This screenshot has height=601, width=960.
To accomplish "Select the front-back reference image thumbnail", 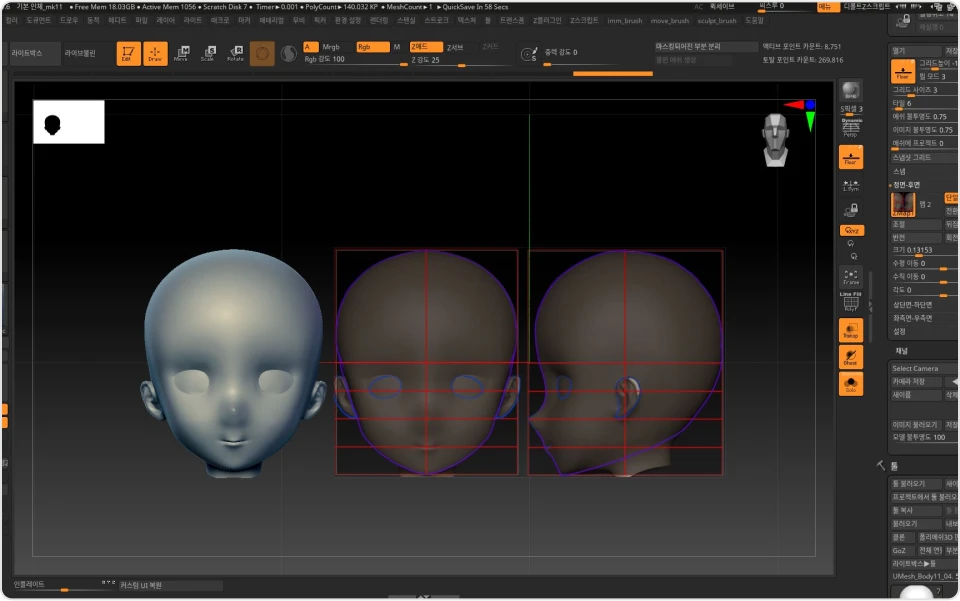I will tap(902, 204).
